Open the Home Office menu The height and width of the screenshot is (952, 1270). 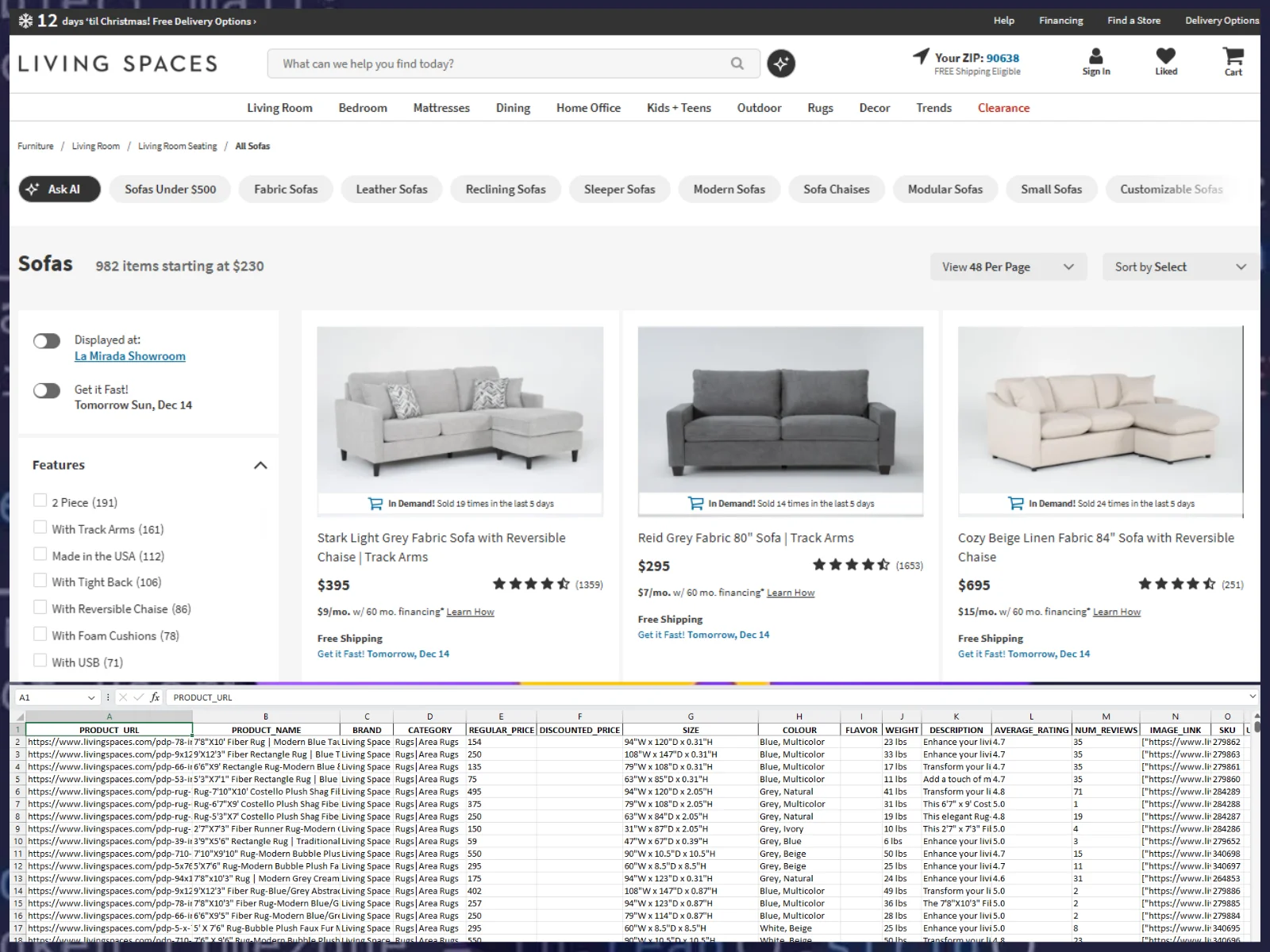[588, 108]
